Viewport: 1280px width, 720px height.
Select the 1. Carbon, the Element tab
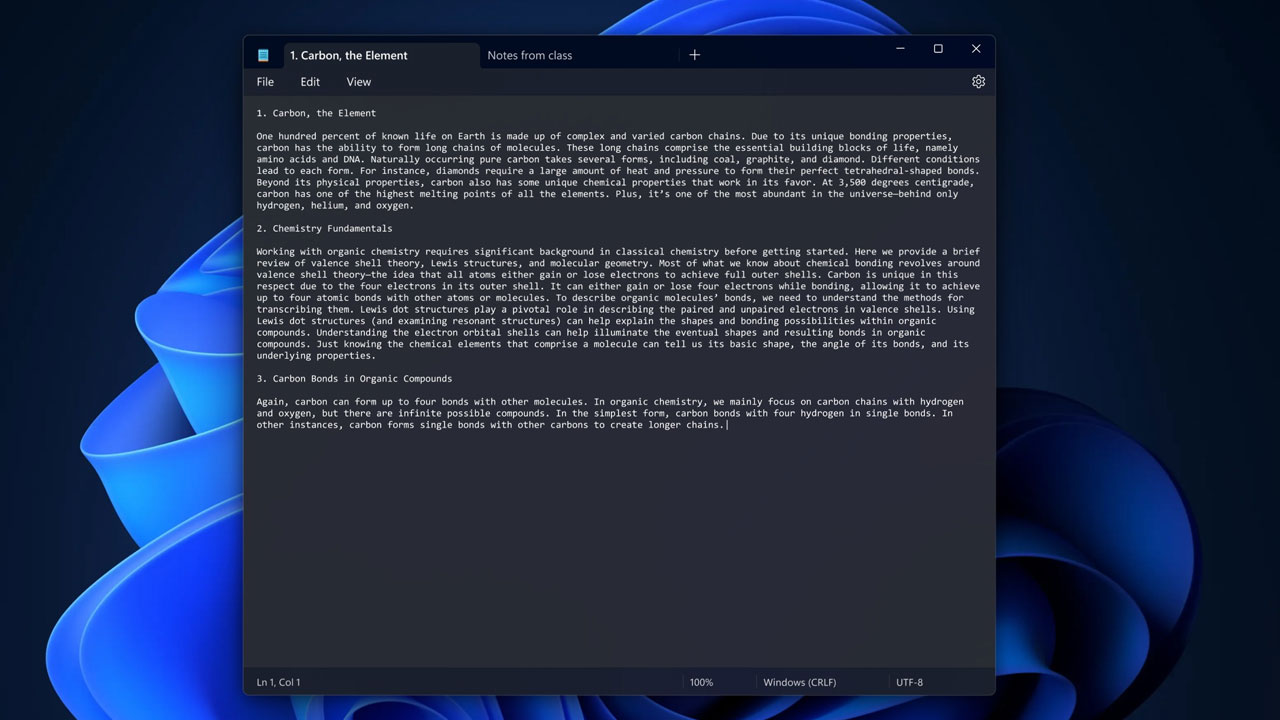point(381,55)
